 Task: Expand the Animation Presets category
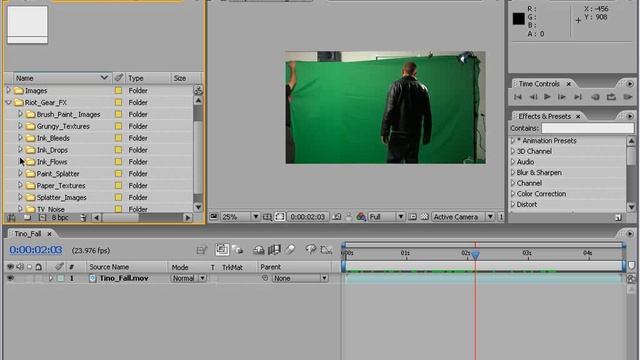tap(513, 140)
